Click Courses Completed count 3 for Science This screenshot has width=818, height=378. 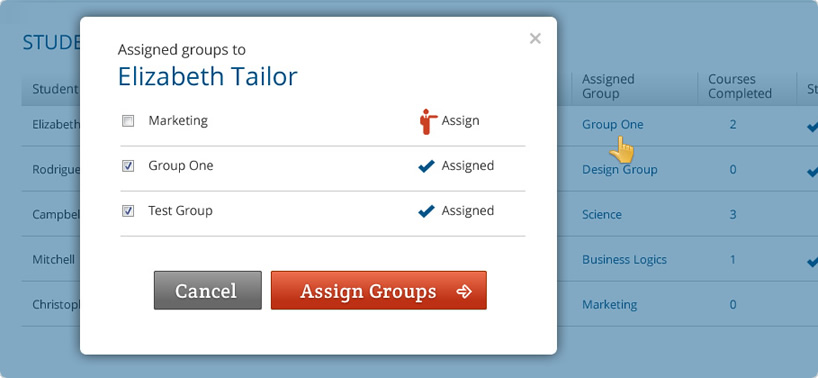[x=732, y=214]
